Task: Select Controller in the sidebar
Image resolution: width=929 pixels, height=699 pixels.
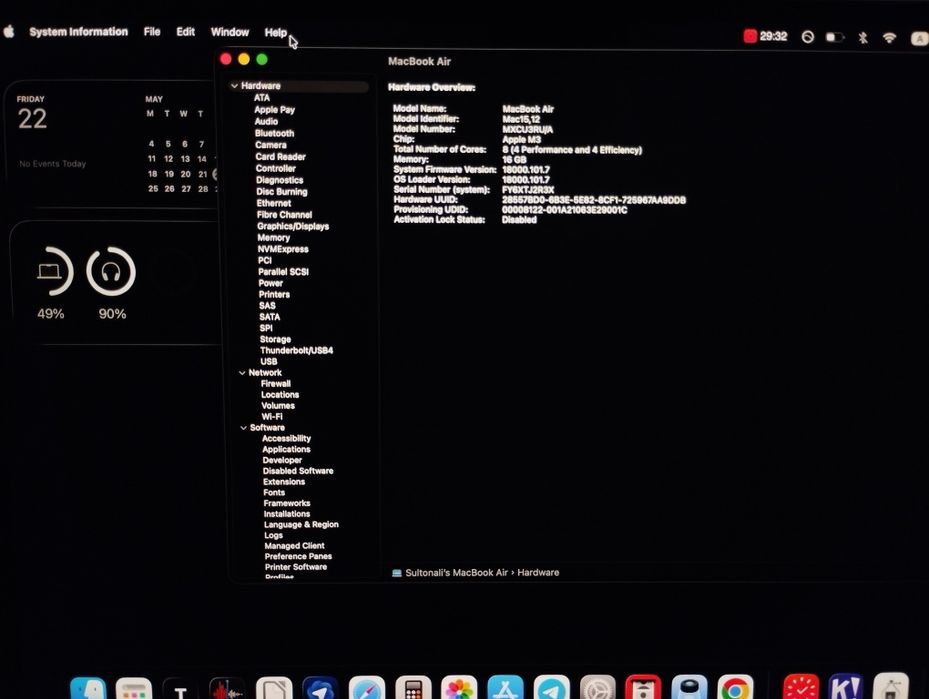Action: tap(276, 168)
